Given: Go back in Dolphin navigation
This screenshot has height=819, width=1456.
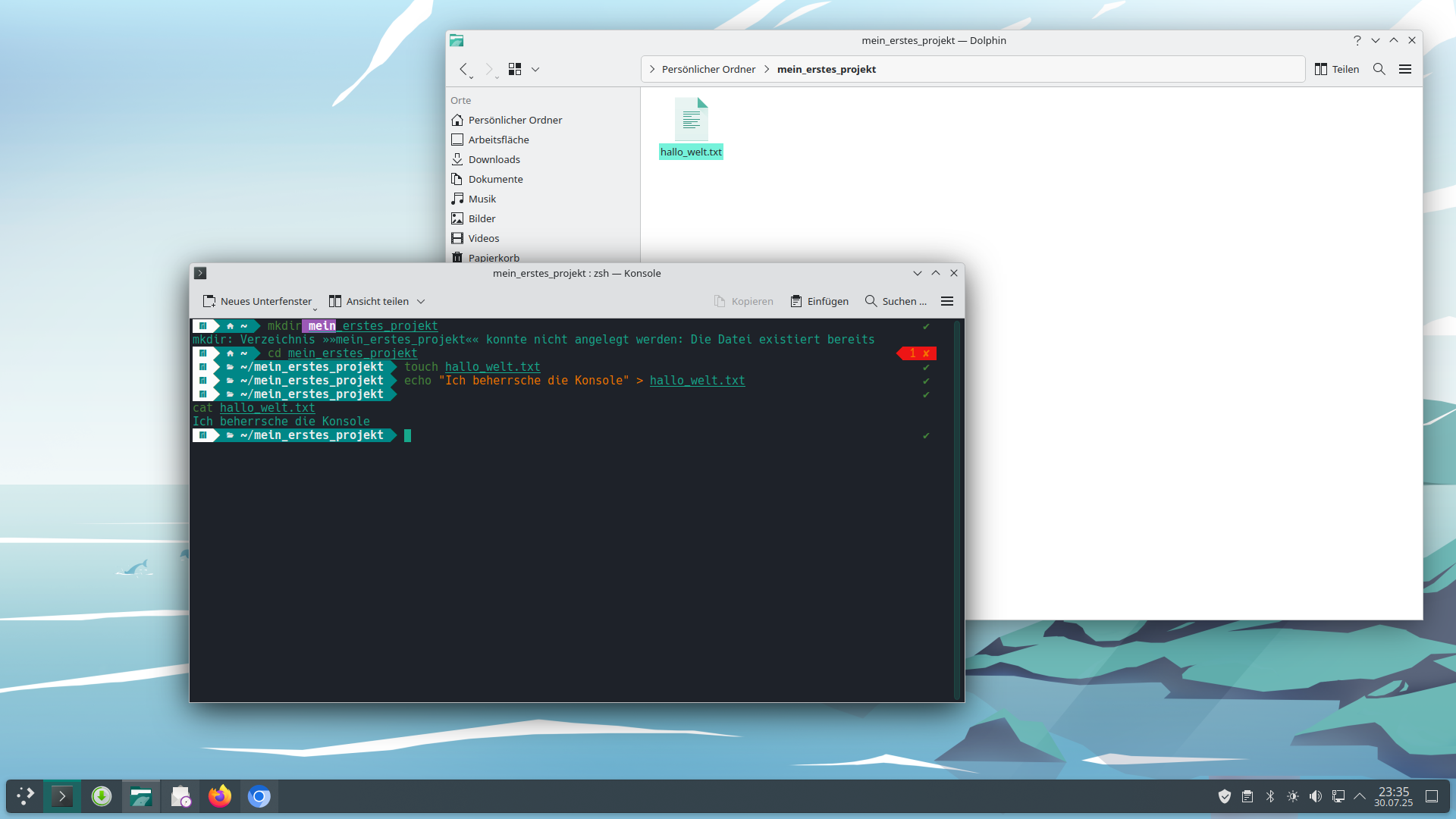Looking at the screenshot, I should (463, 69).
